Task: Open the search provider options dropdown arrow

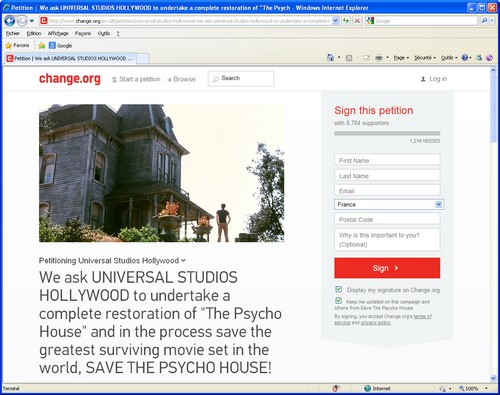Action: 492,21
